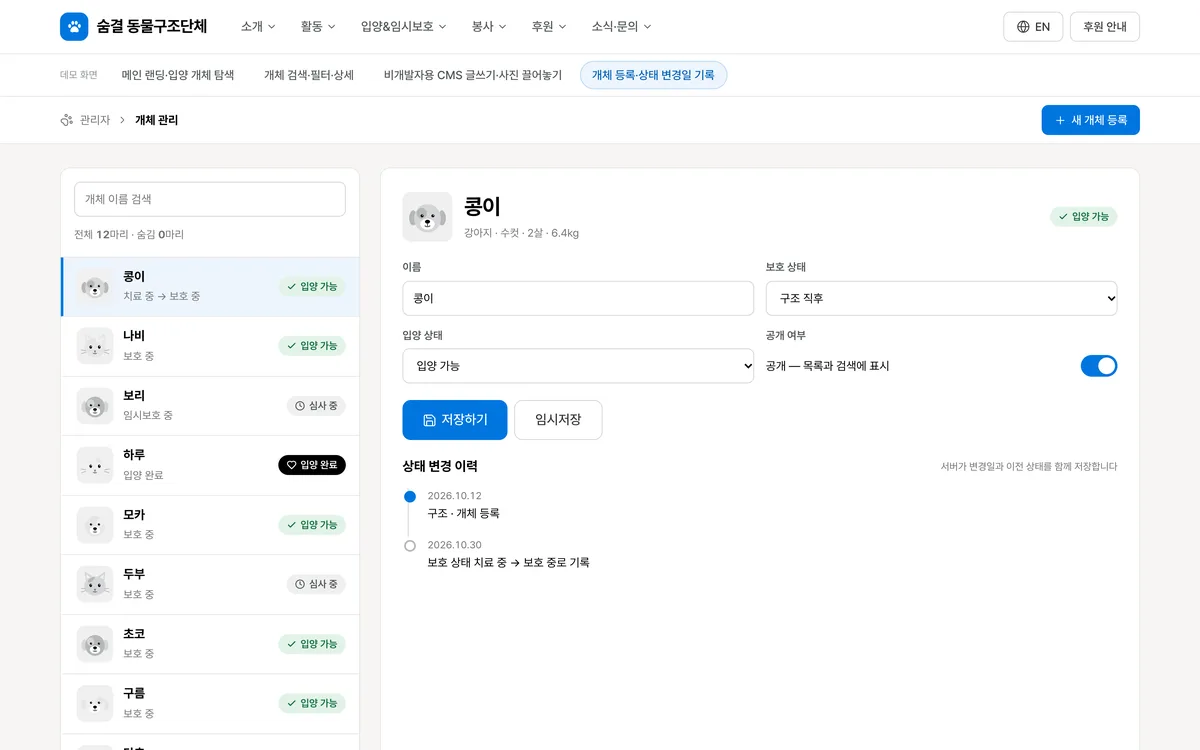Switch to 개체 검색·필터·상세 tab

tap(309, 75)
